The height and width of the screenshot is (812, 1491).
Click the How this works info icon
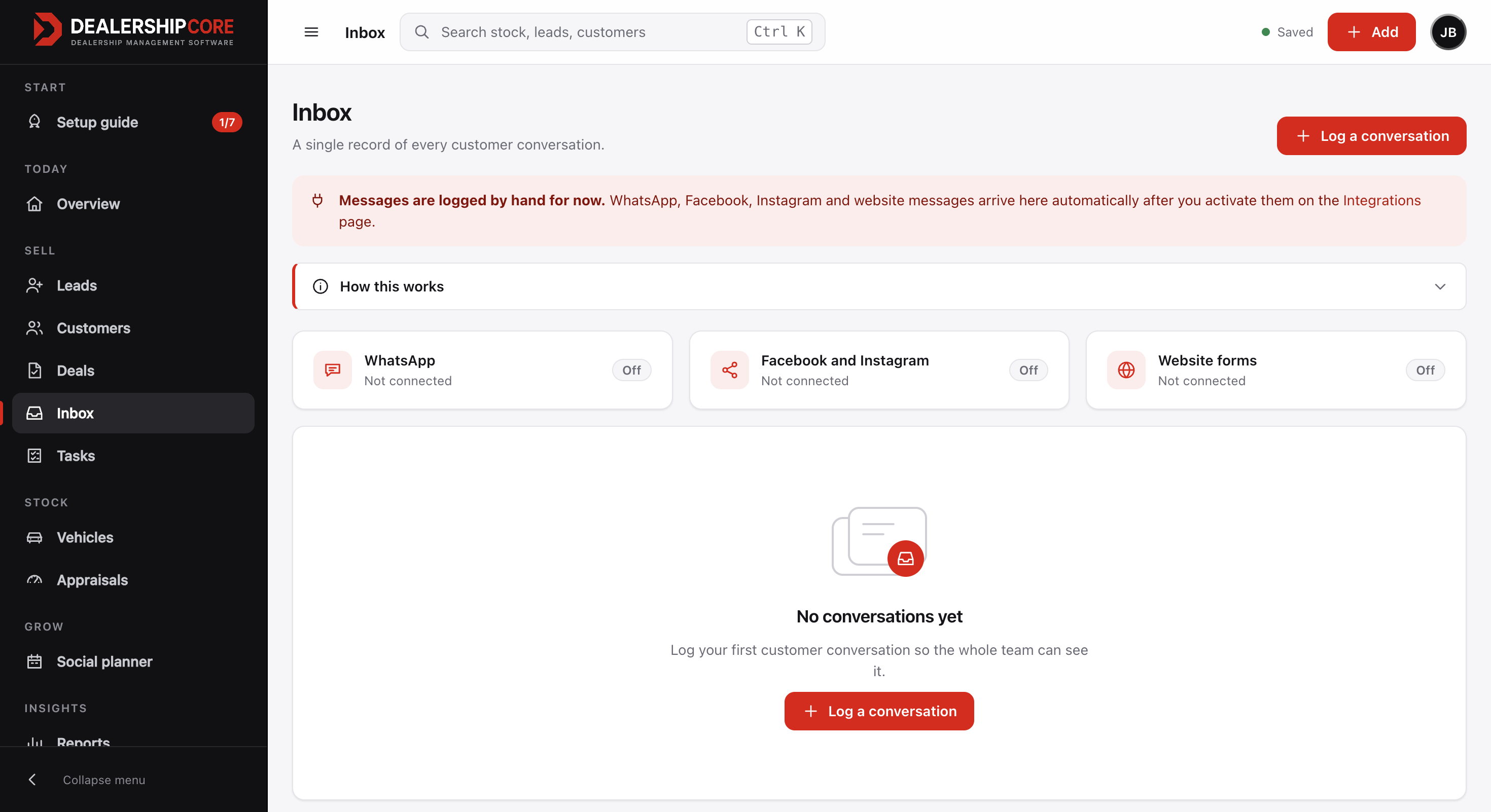coord(320,286)
